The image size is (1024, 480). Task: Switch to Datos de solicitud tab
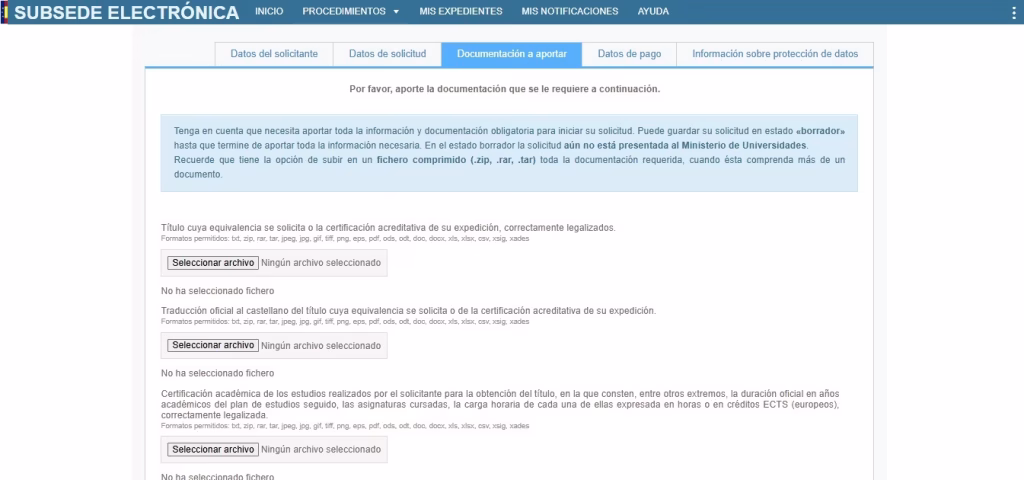[387, 54]
